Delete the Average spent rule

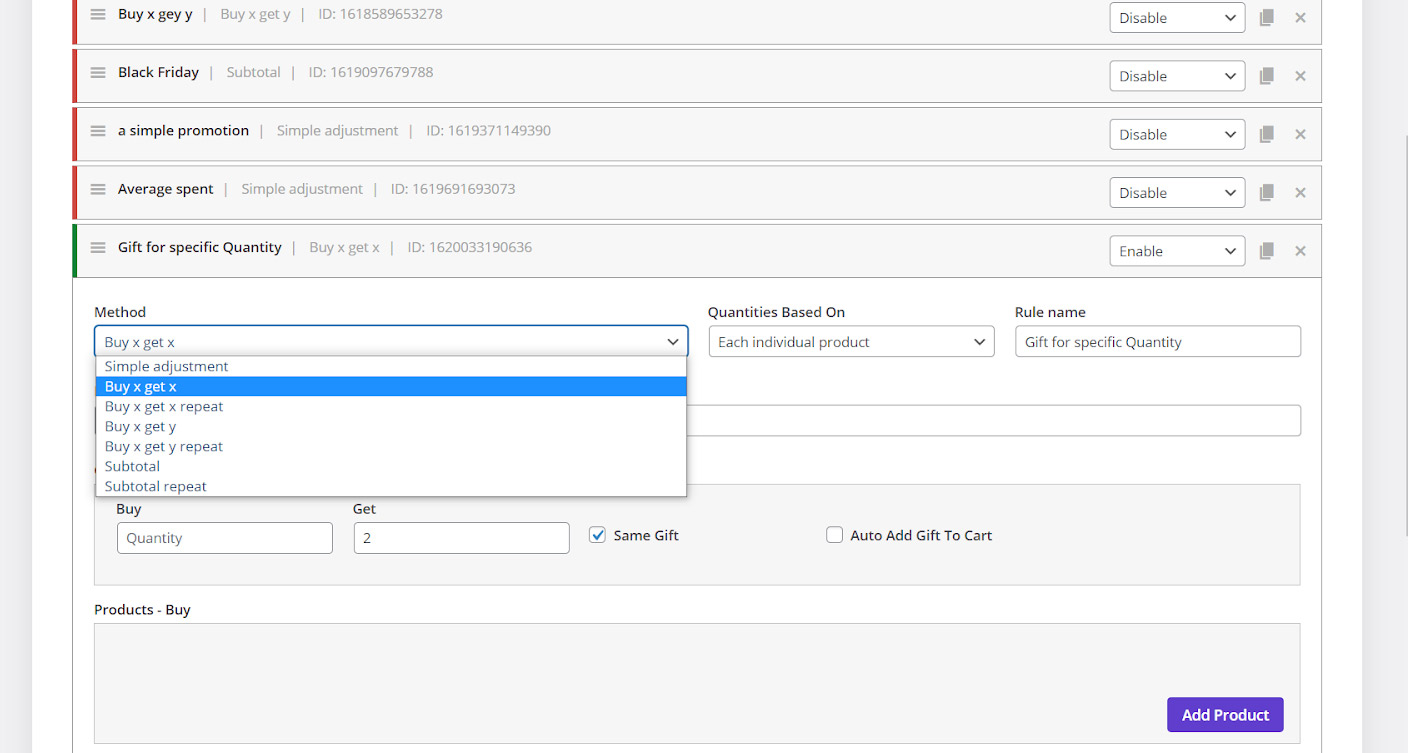(x=1300, y=193)
